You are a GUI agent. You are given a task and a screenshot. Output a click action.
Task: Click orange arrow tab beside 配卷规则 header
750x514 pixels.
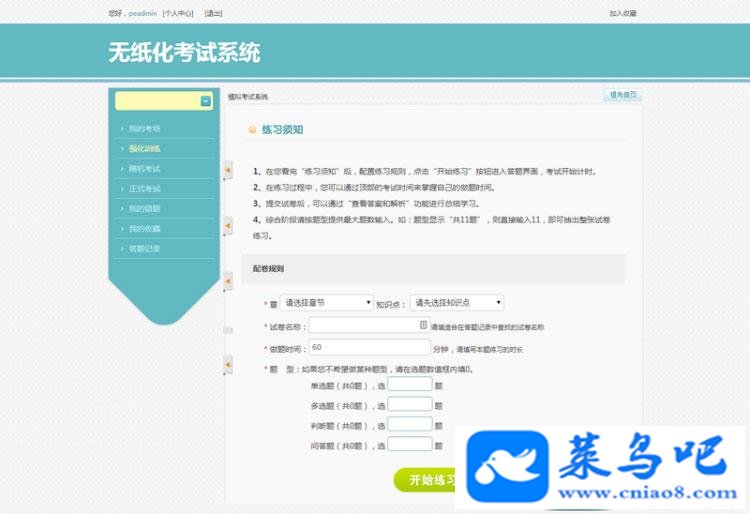228,281
